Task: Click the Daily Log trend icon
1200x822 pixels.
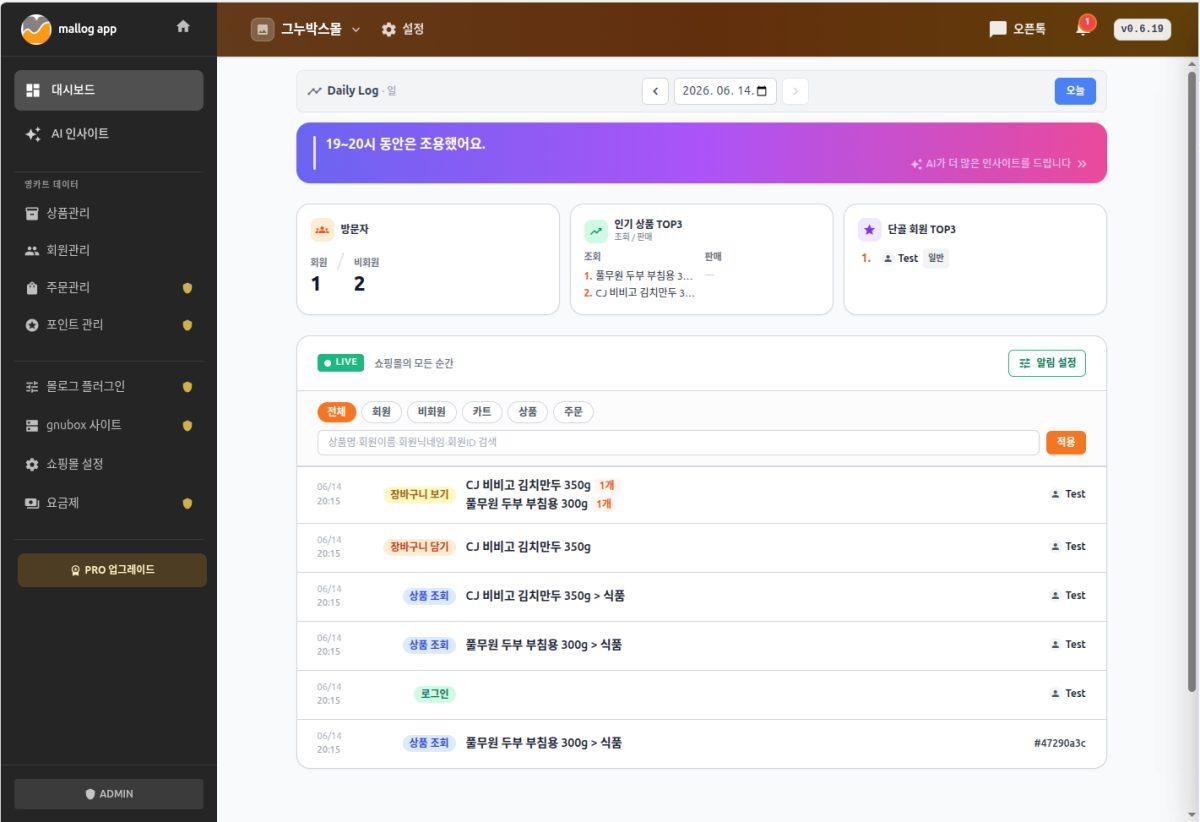Action: pos(315,91)
